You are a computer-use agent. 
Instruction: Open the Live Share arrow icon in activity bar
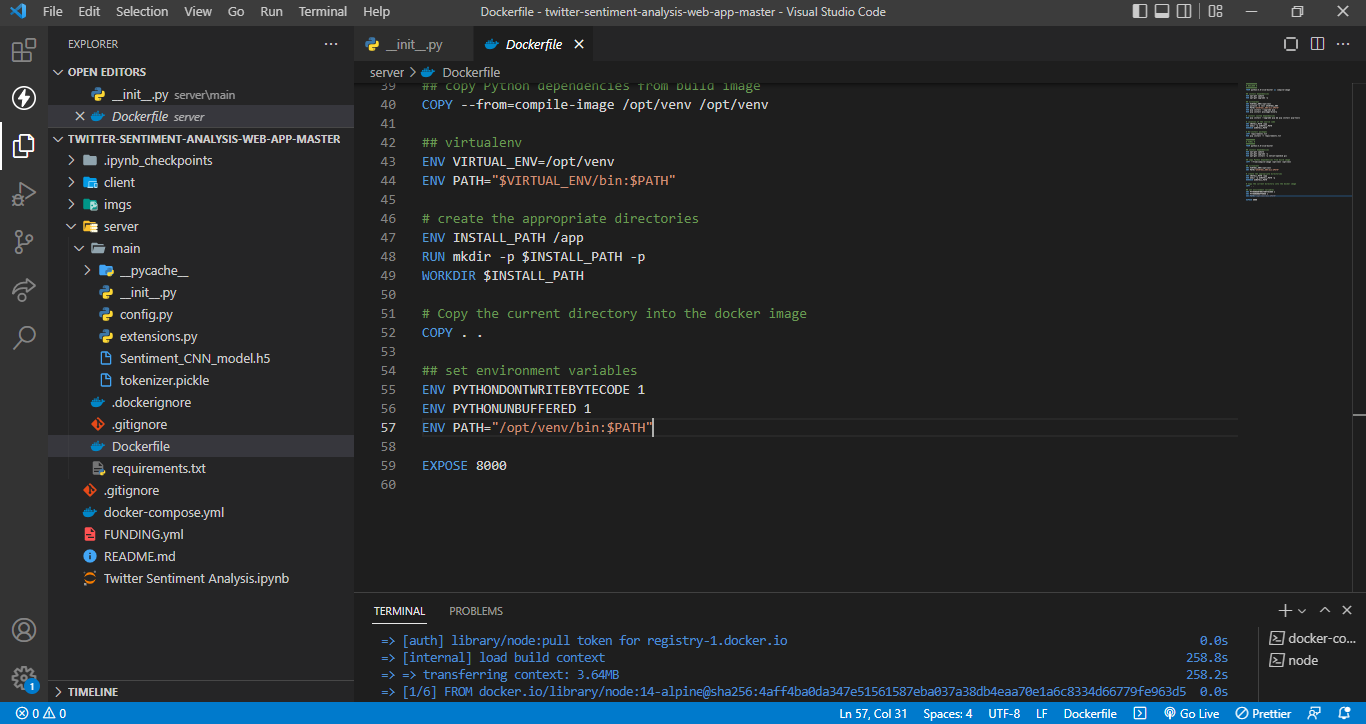(x=24, y=290)
